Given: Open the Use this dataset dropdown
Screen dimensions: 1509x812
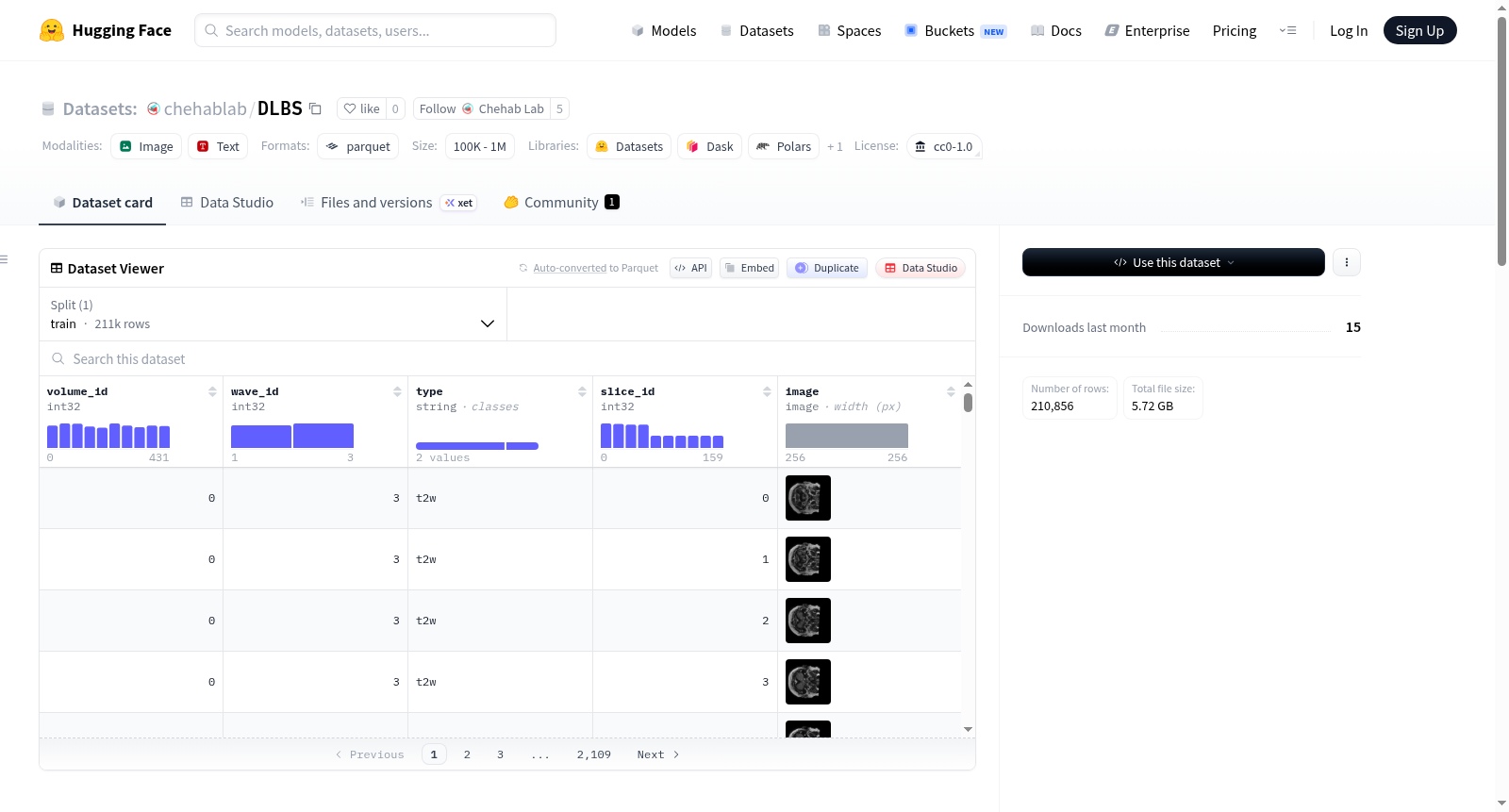Looking at the screenshot, I should pos(1173,262).
